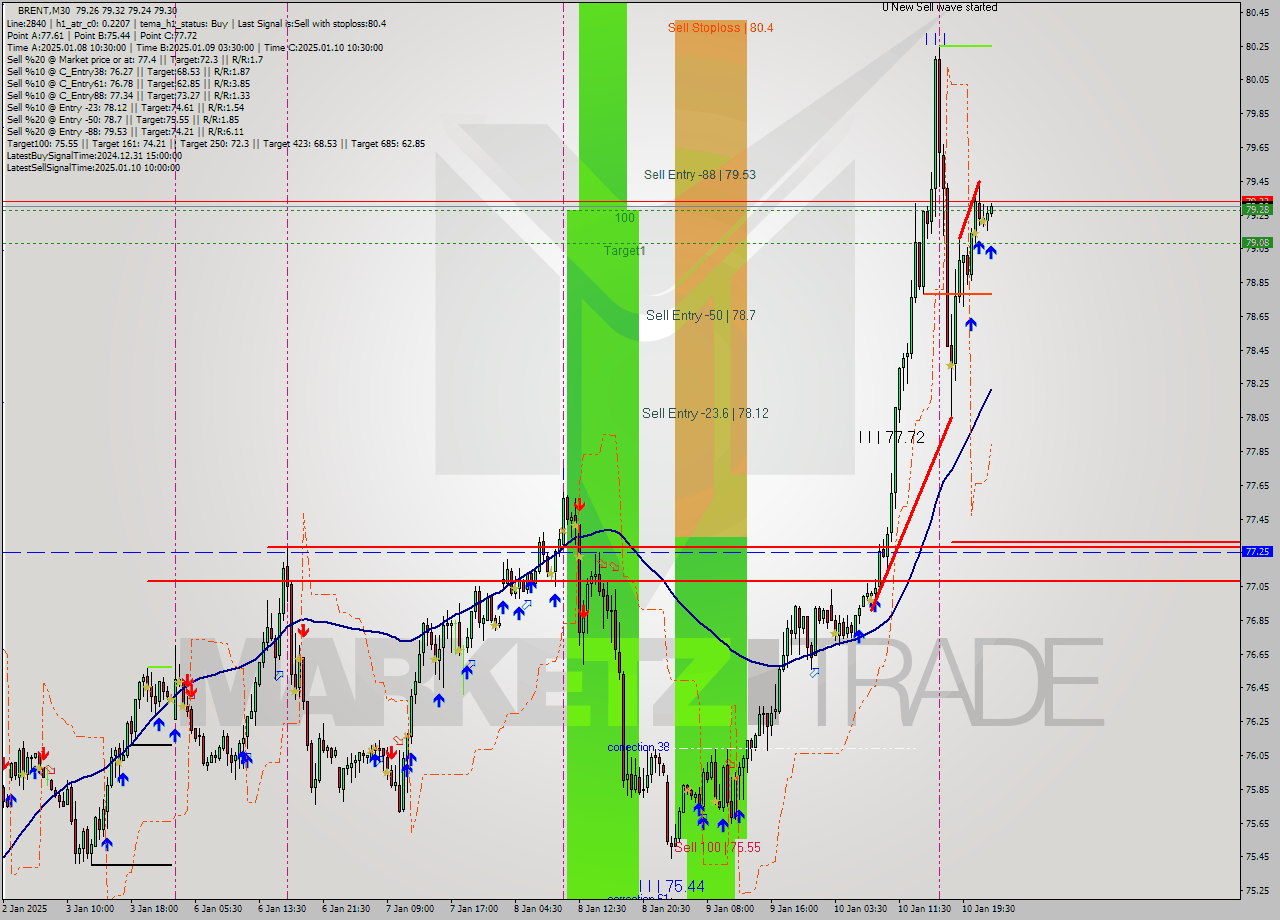Click the '| | | 77.72' wave label
The image size is (1280, 920).
[x=891, y=437]
